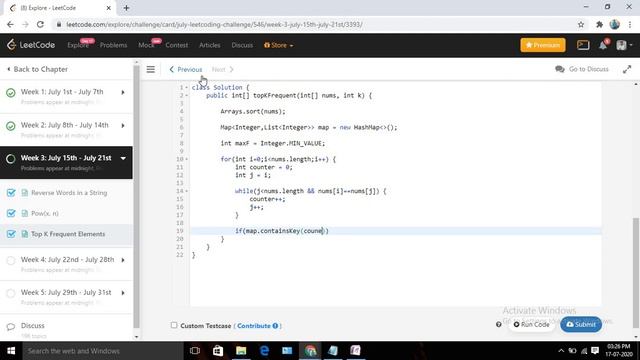Click the Week 1 completed status circle
Screen dimensions: 640x360
coord(11,93)
